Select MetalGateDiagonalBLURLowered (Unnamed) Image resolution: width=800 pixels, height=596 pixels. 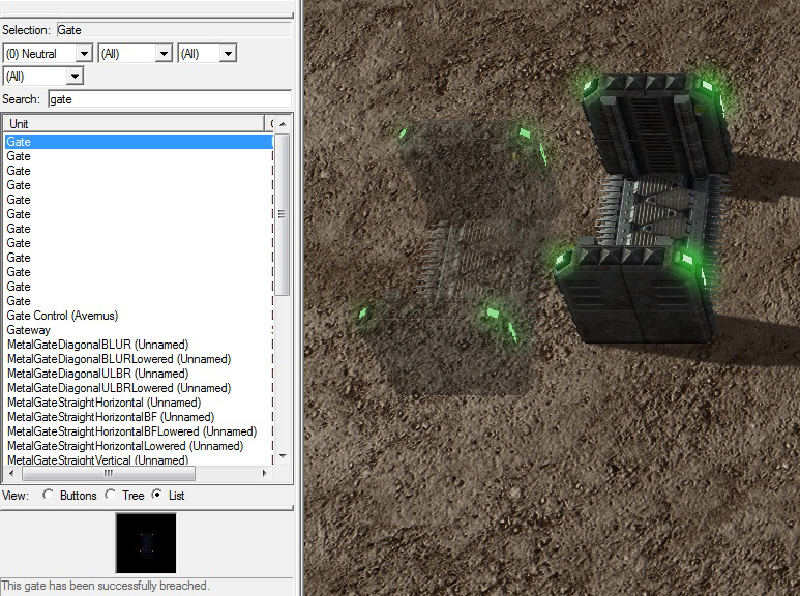click(x=119, y=359)
